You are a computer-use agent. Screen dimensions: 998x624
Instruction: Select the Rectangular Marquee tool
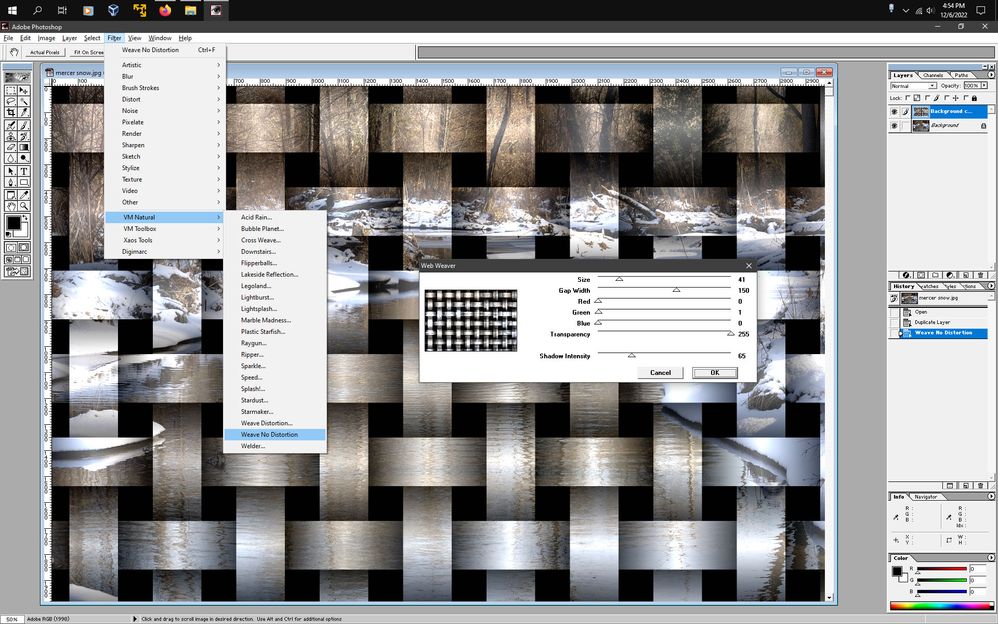coord(11,91)
